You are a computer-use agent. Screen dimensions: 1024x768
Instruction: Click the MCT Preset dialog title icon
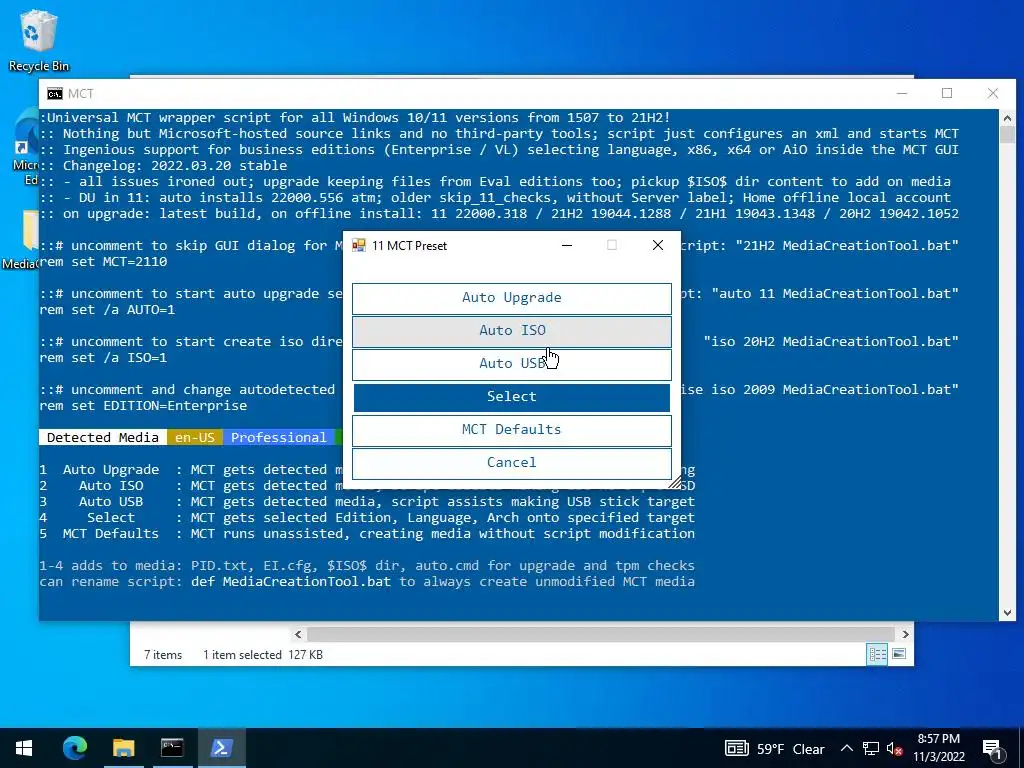pos(359,246)
